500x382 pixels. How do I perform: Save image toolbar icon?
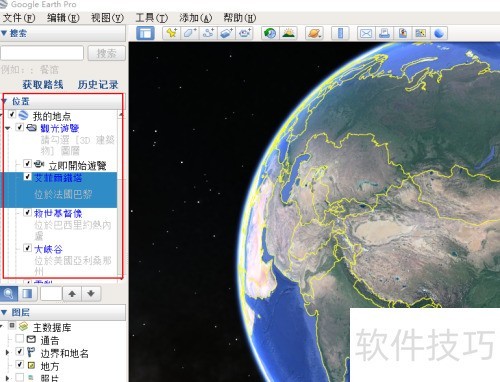click(x=403, y=33)
